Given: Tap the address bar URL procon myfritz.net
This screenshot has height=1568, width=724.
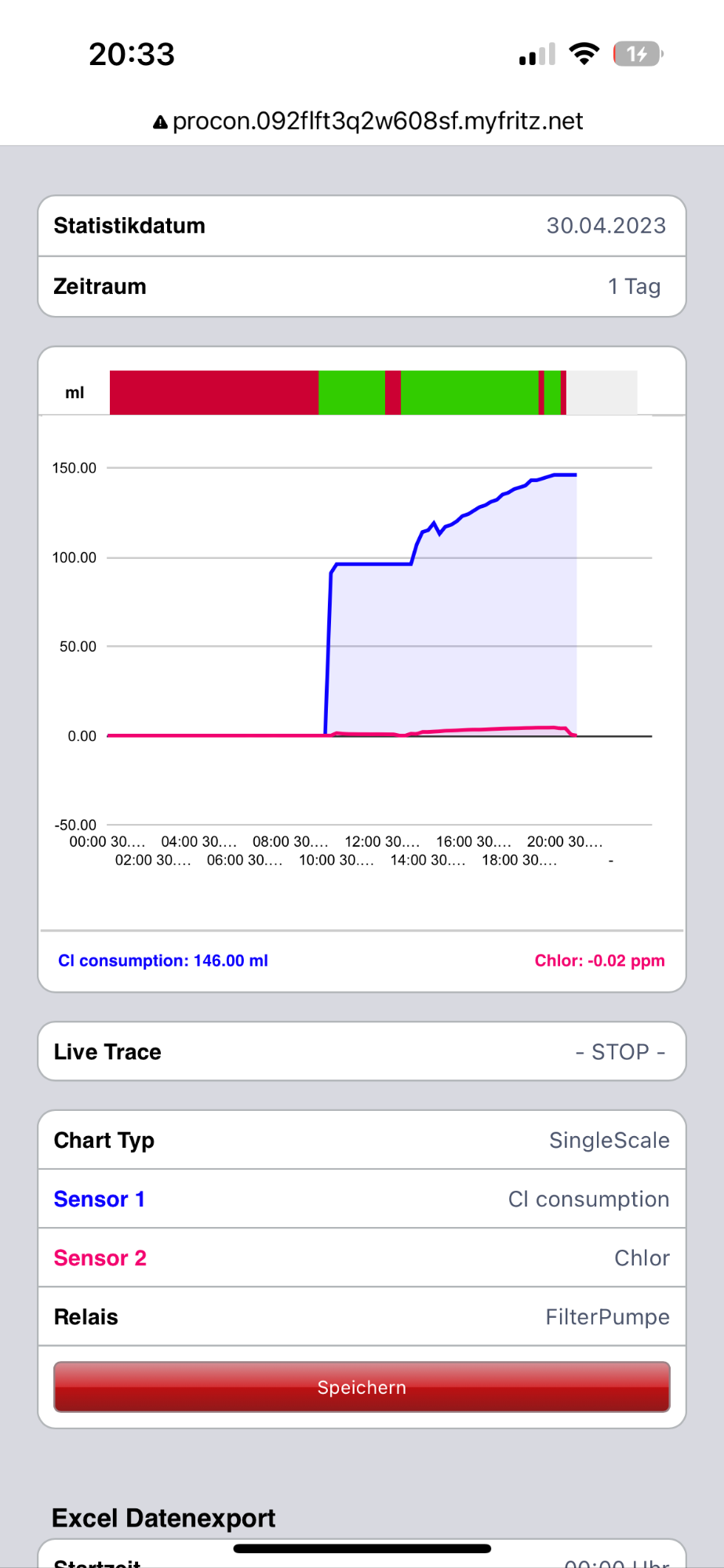Looking at the screenshot, I should point(377,122).
